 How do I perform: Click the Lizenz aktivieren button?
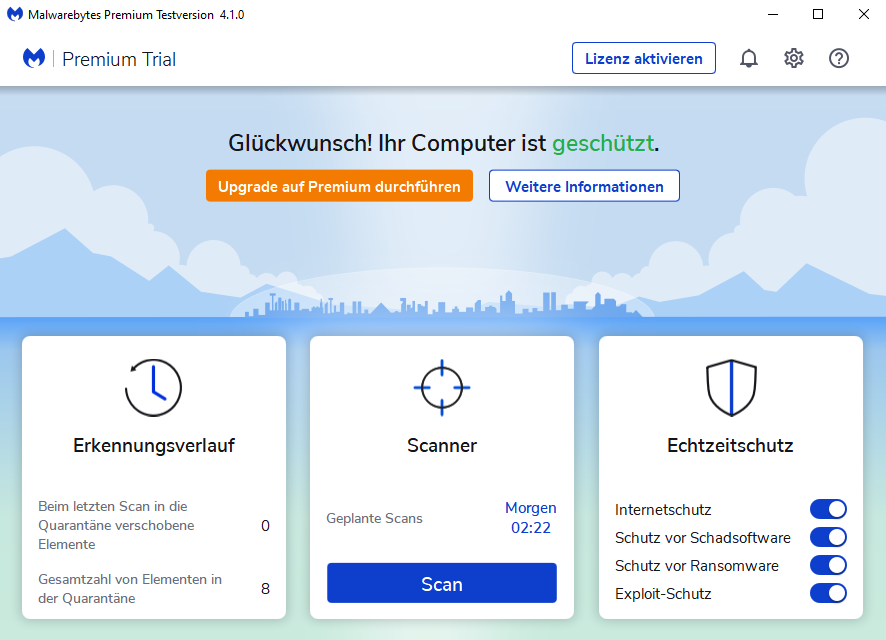(644, 58)
